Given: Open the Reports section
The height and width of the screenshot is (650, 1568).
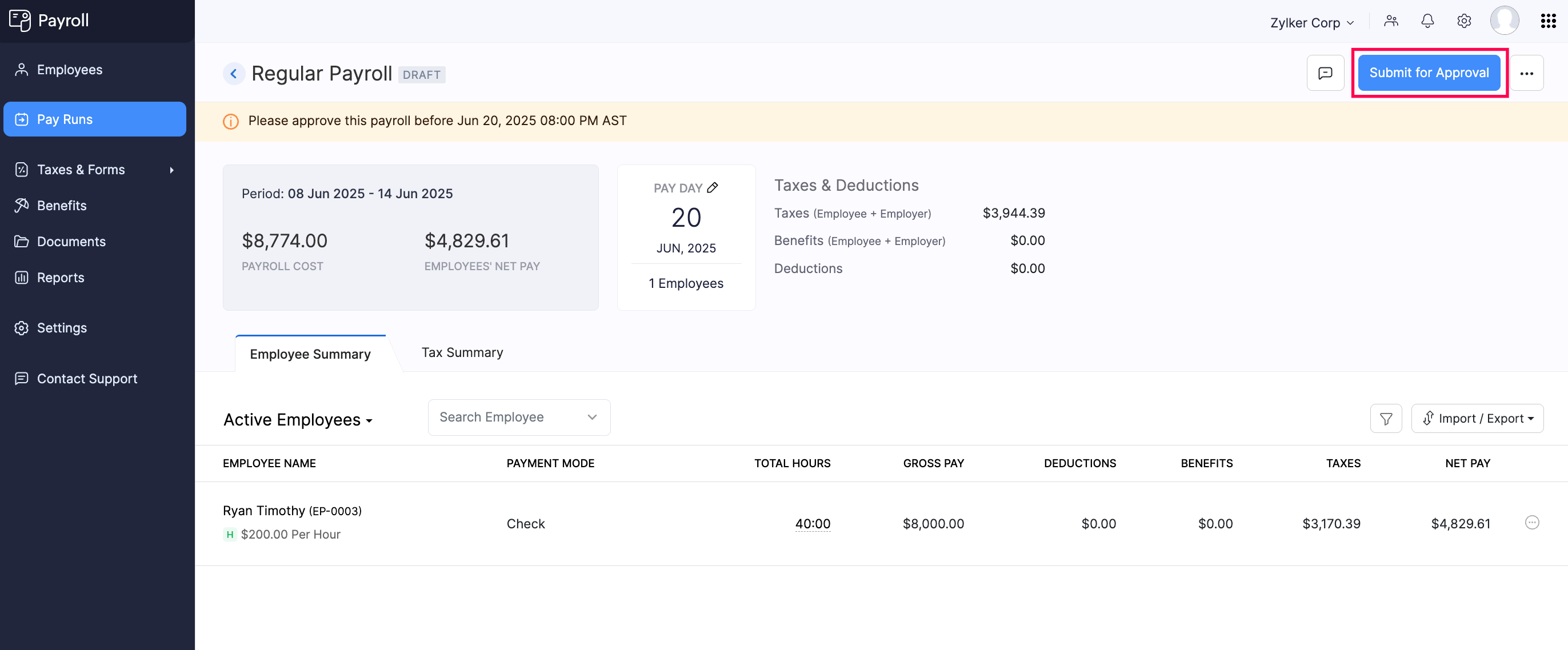Looking at the screenshot, I should click(60, 277).
